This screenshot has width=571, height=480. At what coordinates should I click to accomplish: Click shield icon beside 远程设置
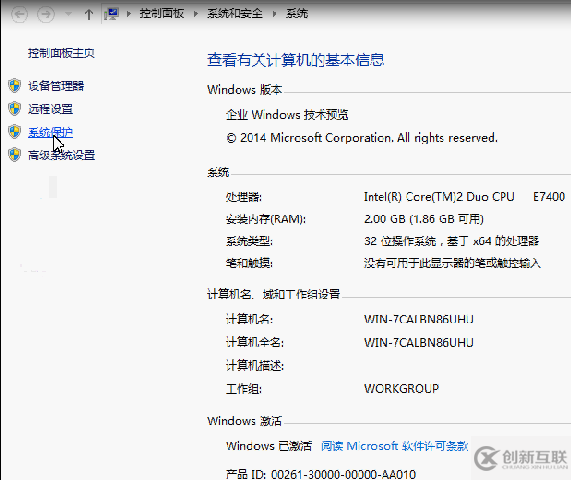coord(15,109)
